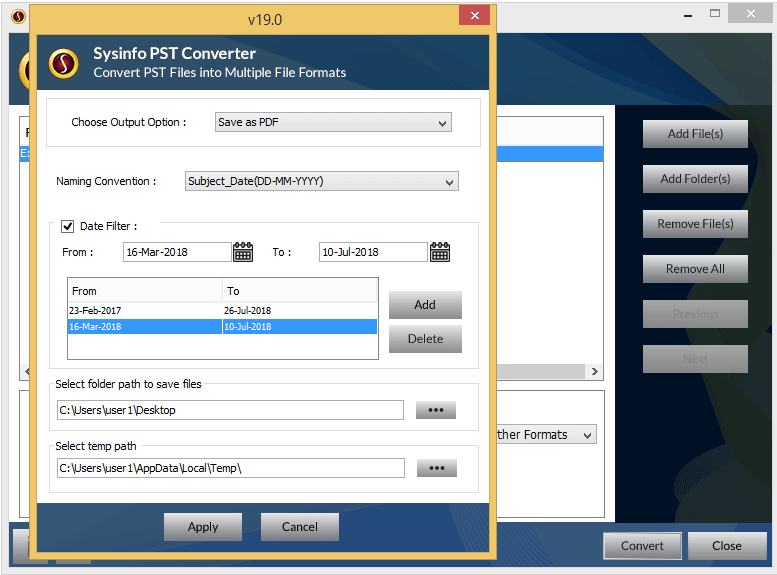Maximize the main application window
777x575 pixels.
[x=715, y=14]
